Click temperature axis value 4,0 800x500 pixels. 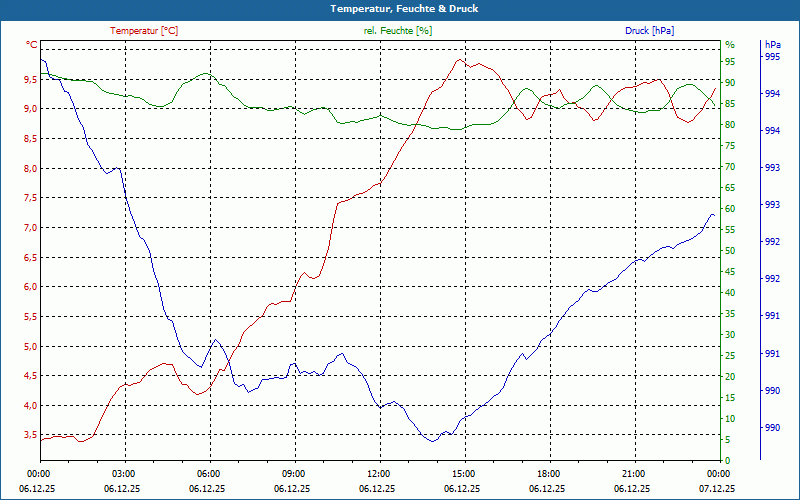pos(31,406)
